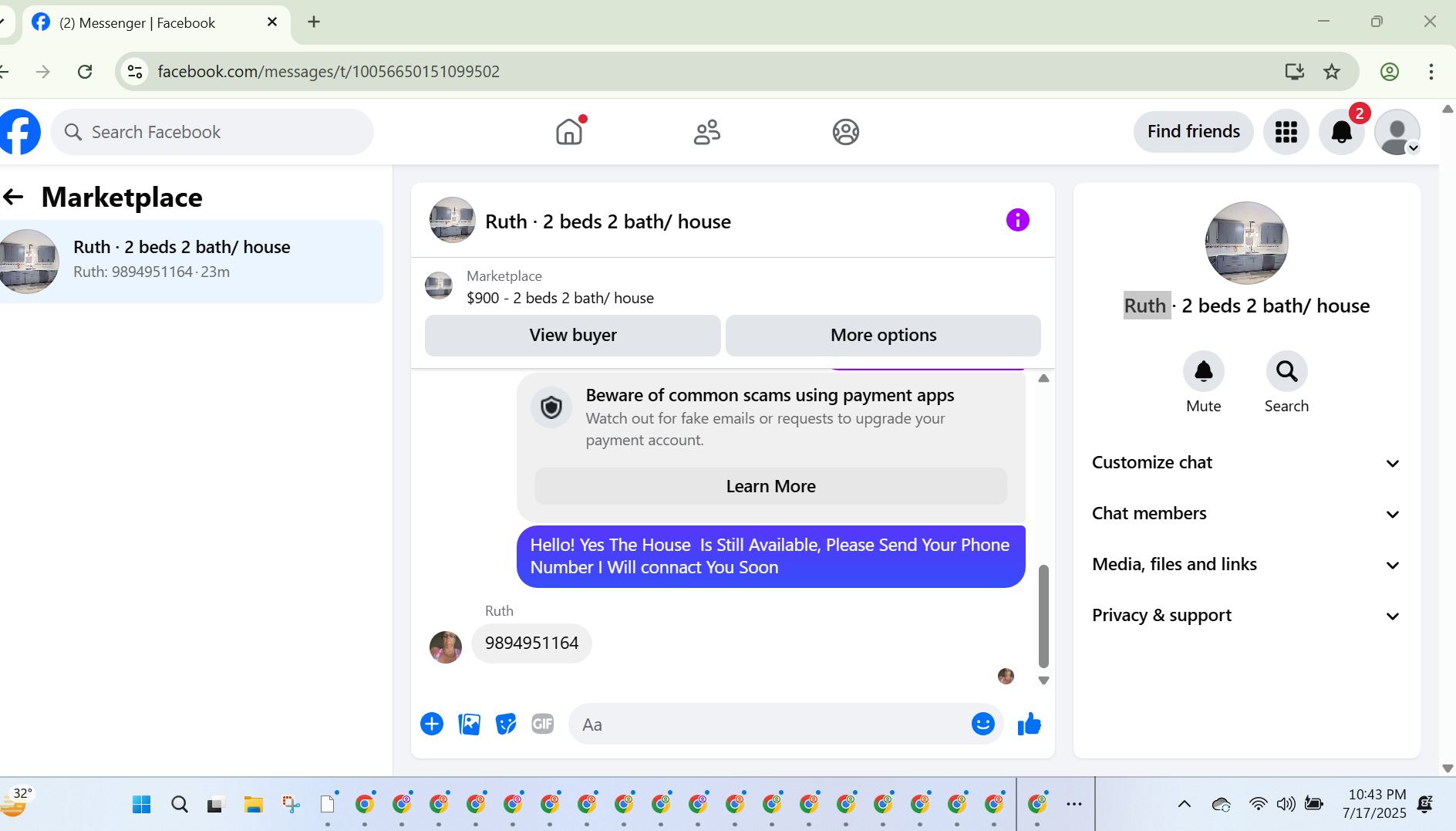1456x831 pixels.
Task: Click the More options button
Action: [883, 335]
